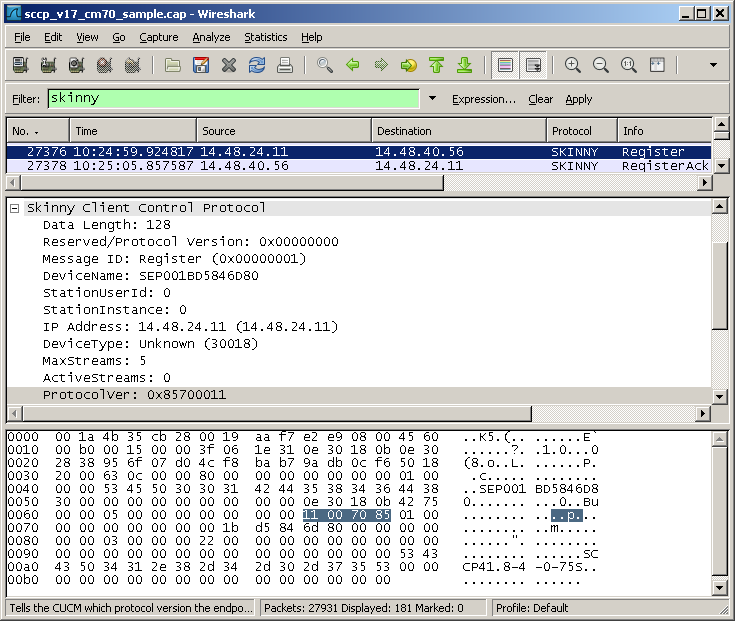Zoom in on packet text
Screen dimensions: 735x621
(572, 65)
